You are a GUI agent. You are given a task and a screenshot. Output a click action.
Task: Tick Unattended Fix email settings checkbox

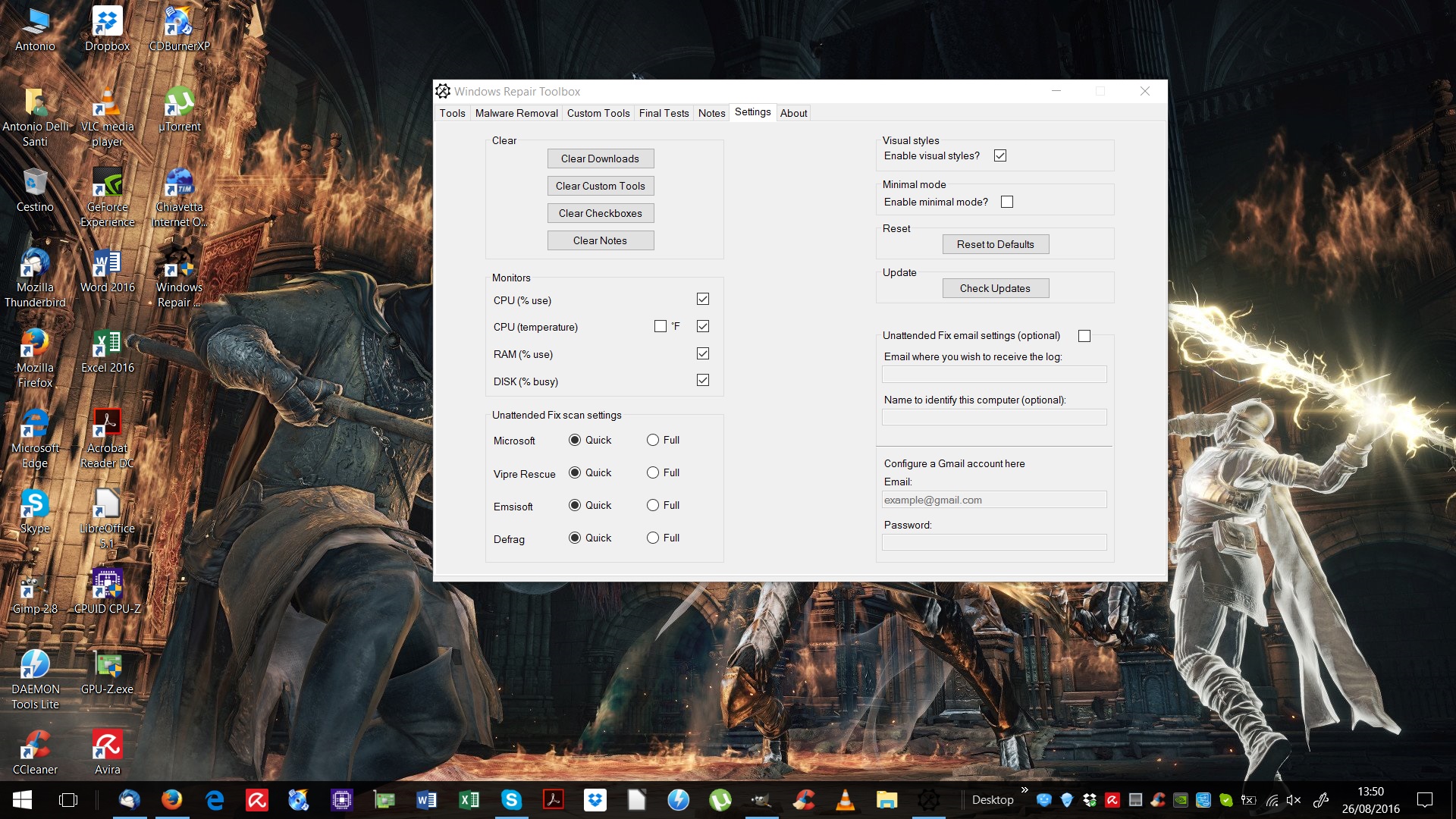tap(1084, 336)
